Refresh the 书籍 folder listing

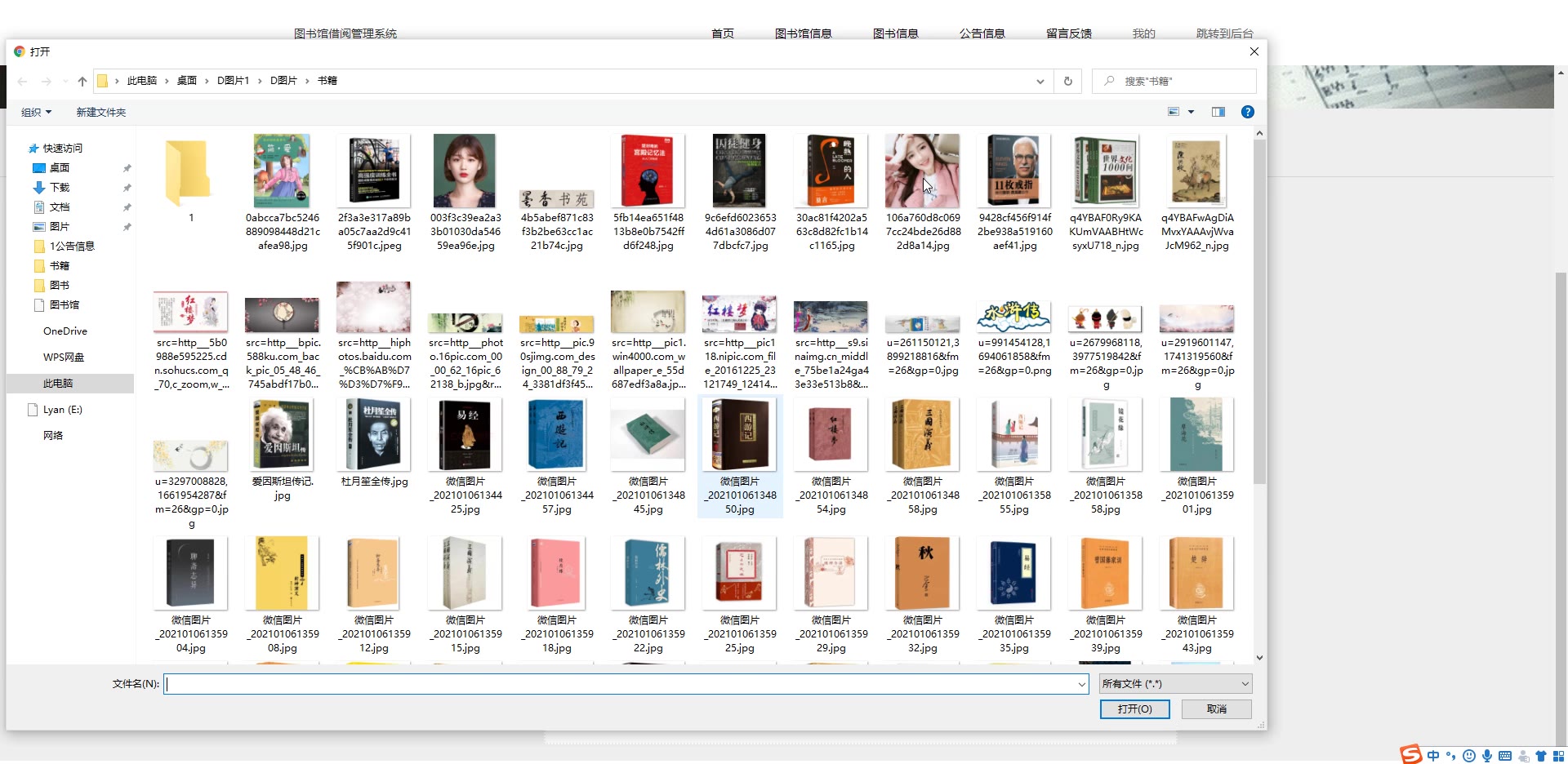pyautogui.click(x=1067, y=81)
